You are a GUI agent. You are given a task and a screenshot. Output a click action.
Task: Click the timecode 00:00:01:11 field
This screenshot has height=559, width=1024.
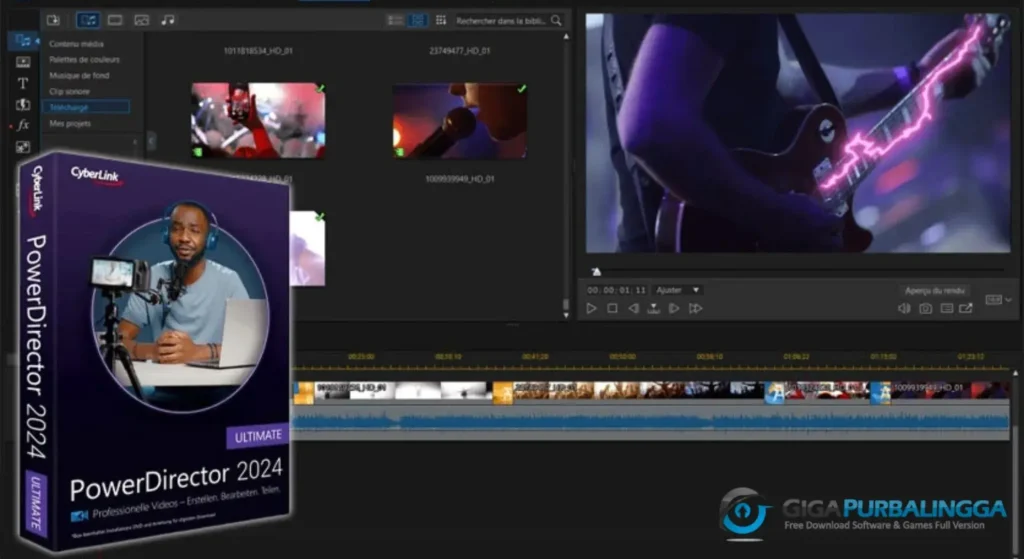[x=616, y=290]
